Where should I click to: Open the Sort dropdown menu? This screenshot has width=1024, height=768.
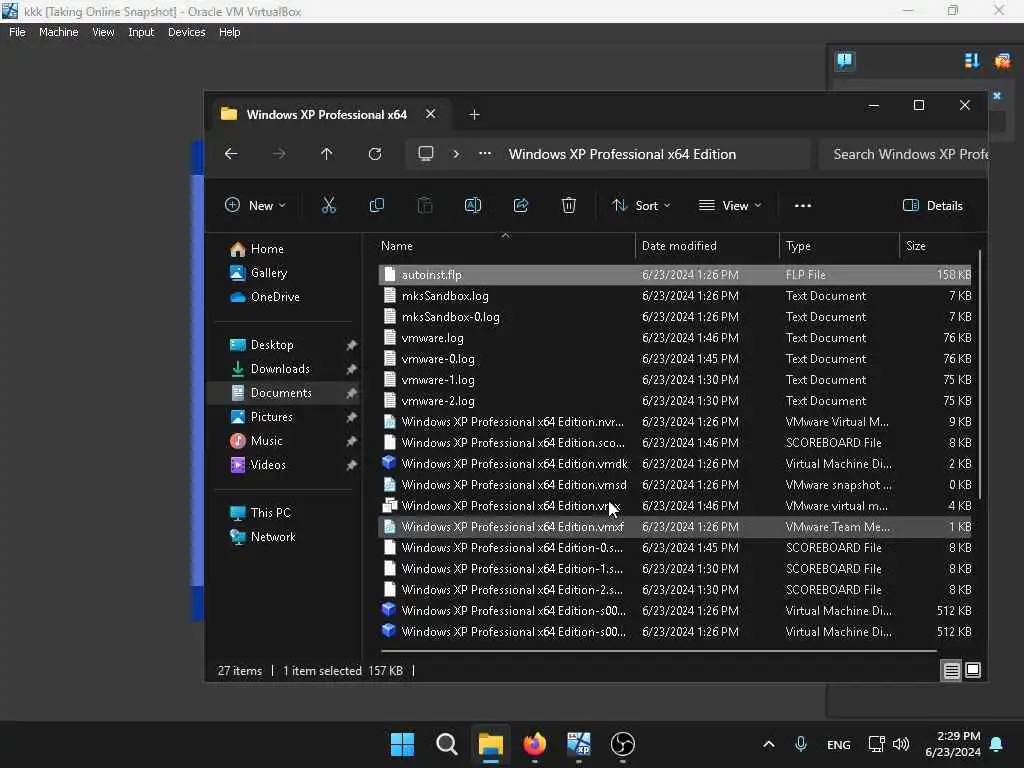click(x=641, y=205)
